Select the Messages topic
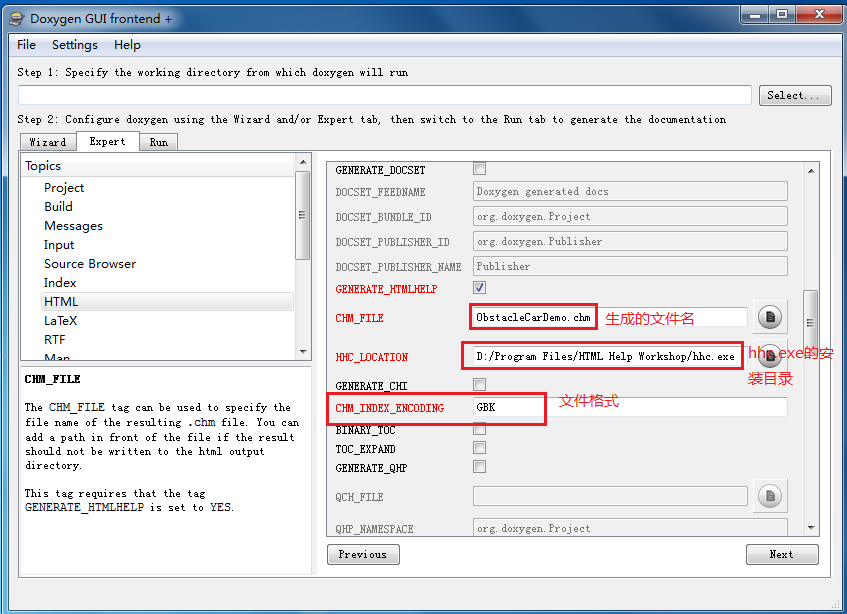Screen dimensions: 847x614 pos(73,226)
